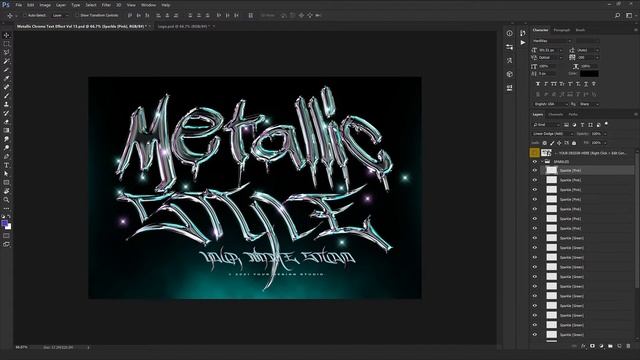Add a layer style (fx)

pyautogui.click(x=583, y=346)
